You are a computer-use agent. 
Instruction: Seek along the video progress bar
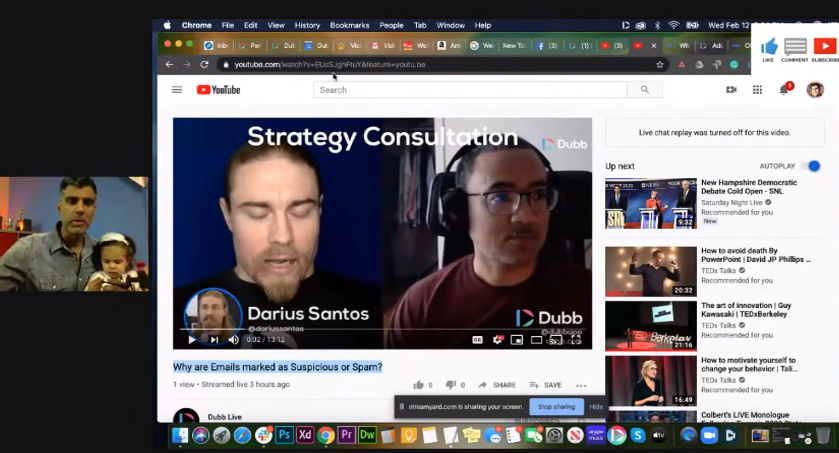[382, 329]
